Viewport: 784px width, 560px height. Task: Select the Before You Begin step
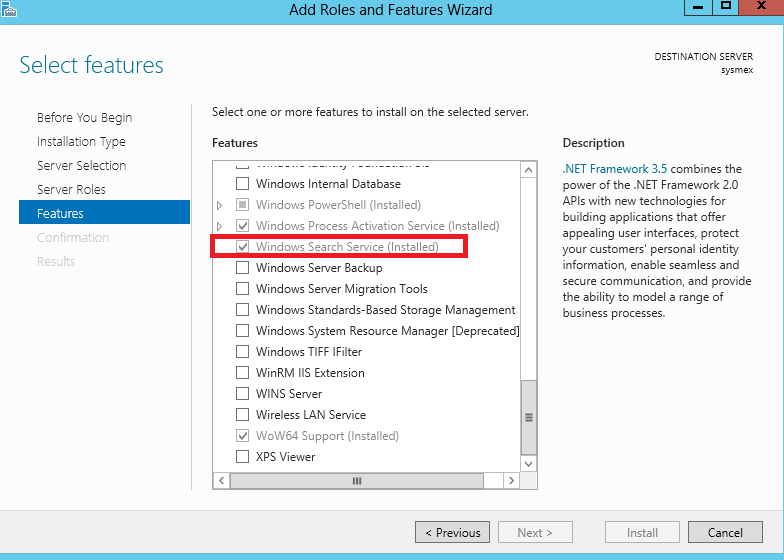click(84, 118)
